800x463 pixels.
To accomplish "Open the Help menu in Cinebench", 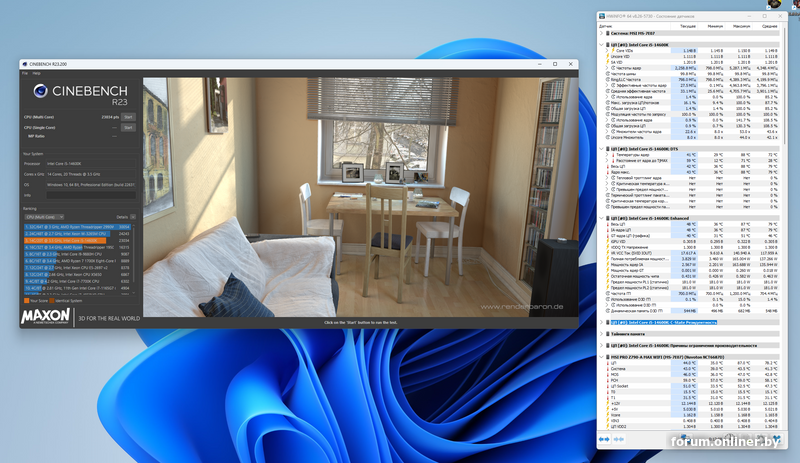I will click(x=36, y=73).
